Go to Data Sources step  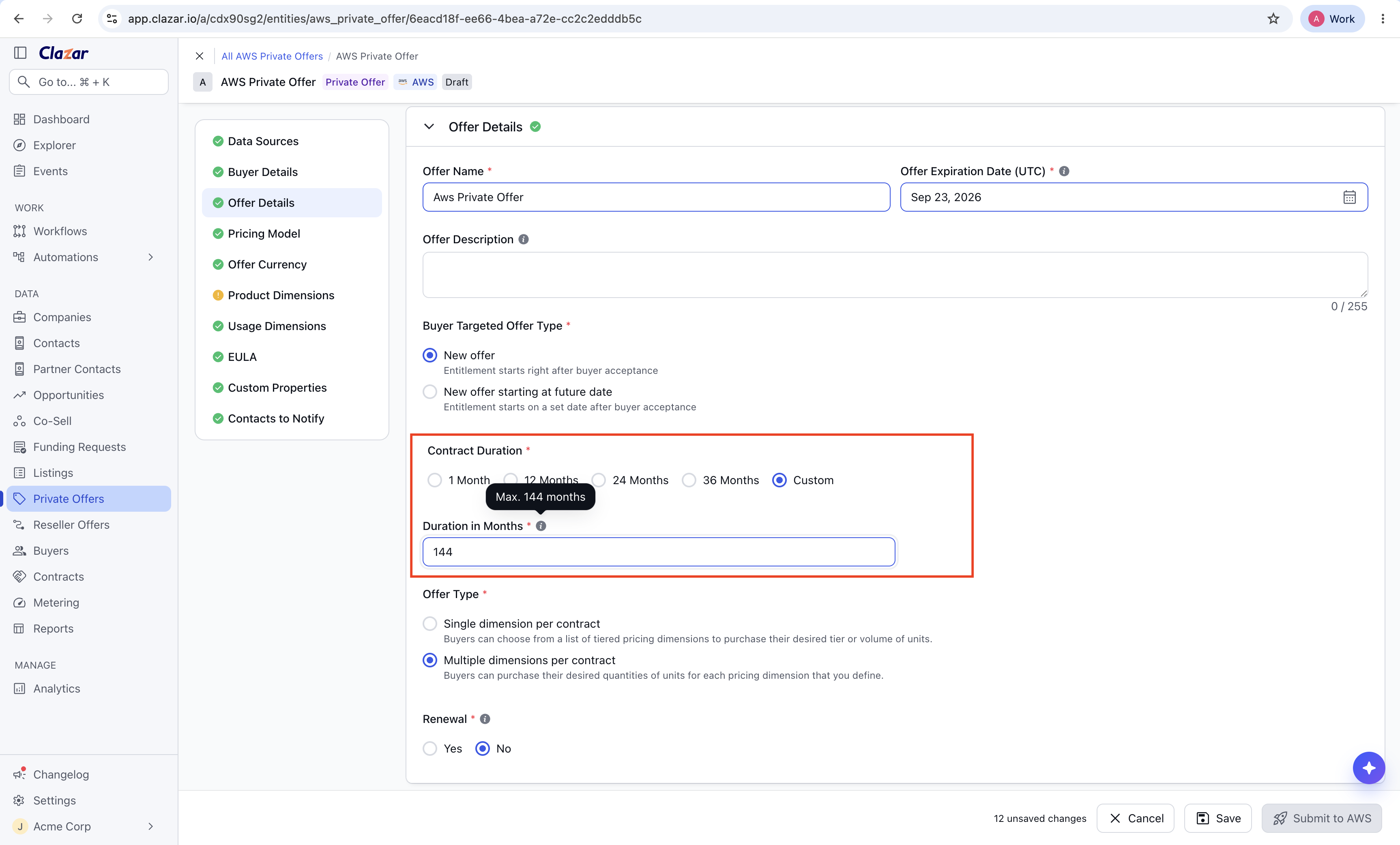click(292, 141)
